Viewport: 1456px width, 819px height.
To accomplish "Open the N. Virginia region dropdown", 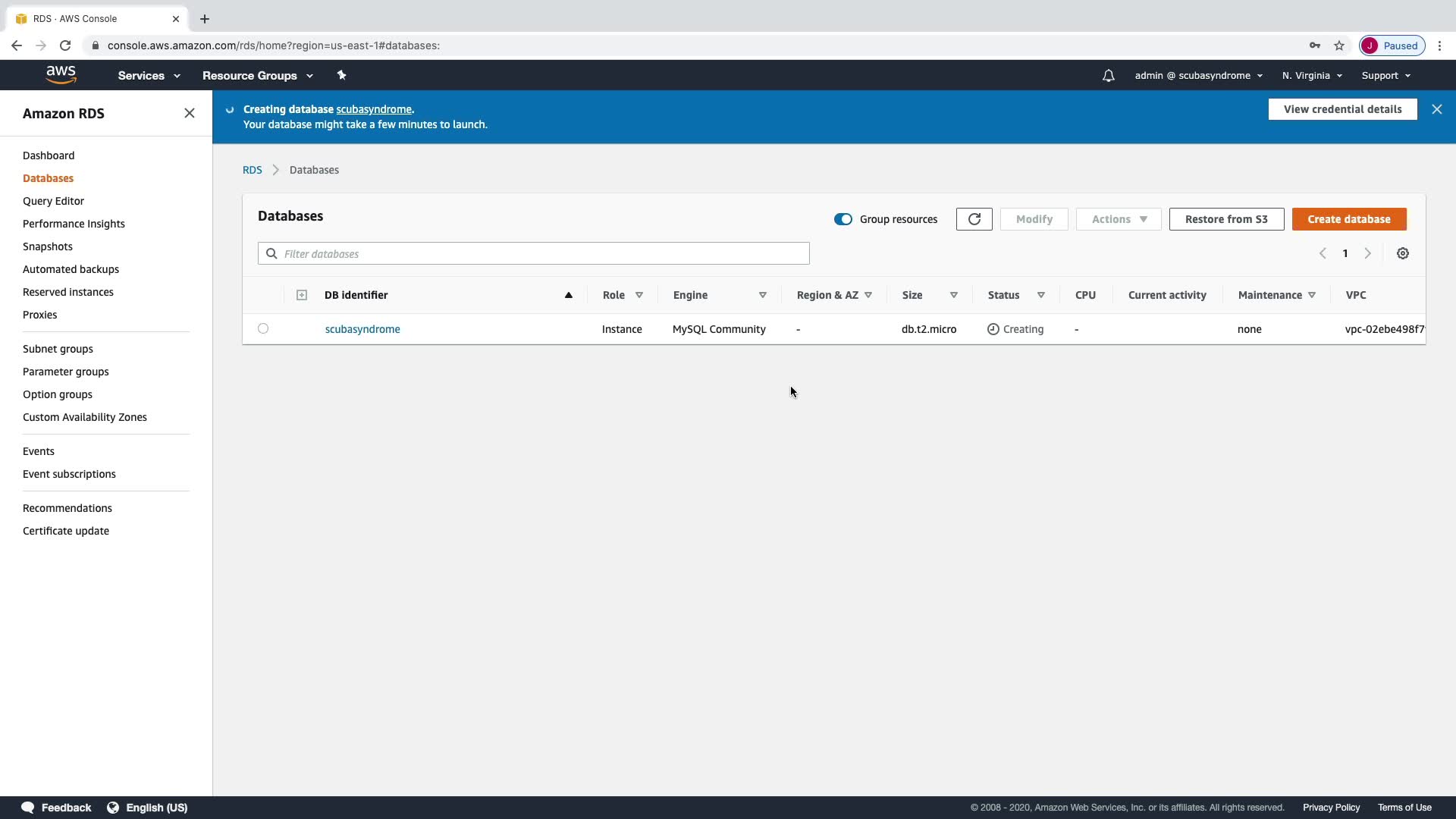I will 1312,76.
